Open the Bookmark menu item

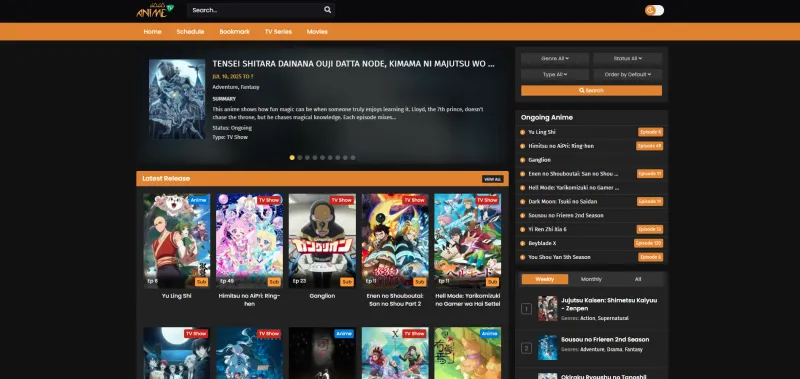tap(235, 32)
